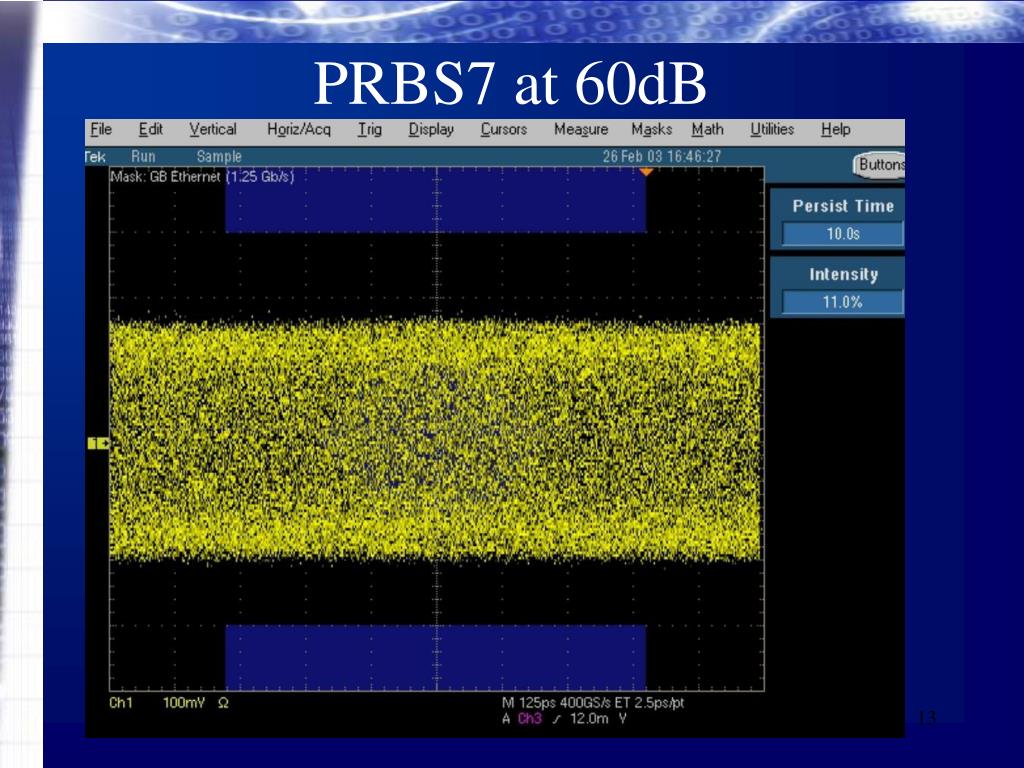Click the Persist Time 10.0s field
This screenshot has width=1024, height=768.
click(x=842, y=234)
